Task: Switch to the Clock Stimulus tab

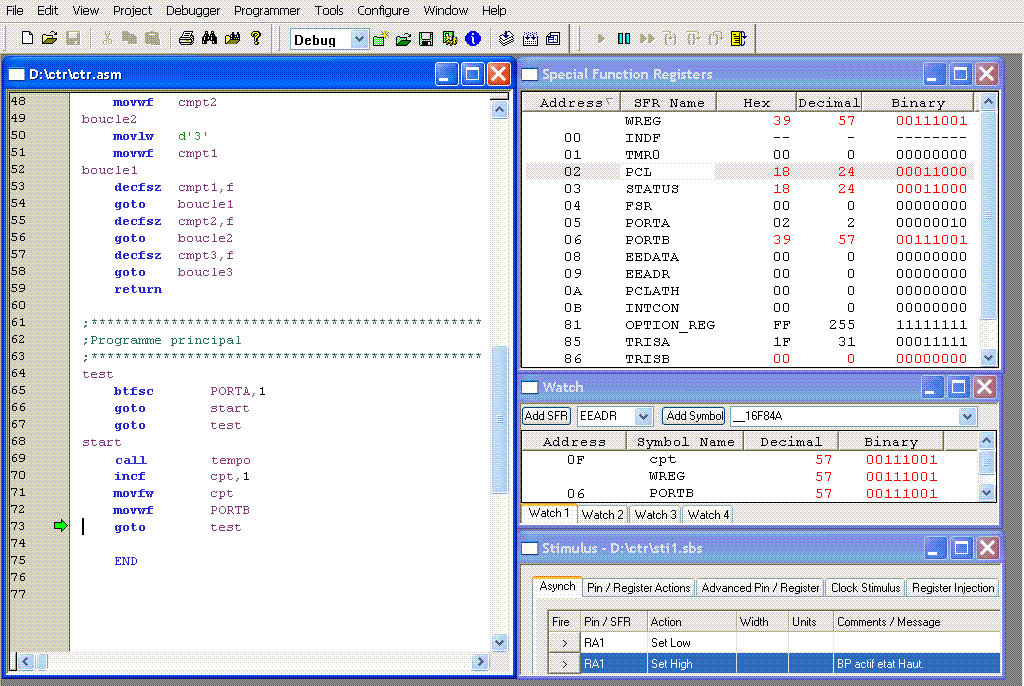Action: coord(866,588)
